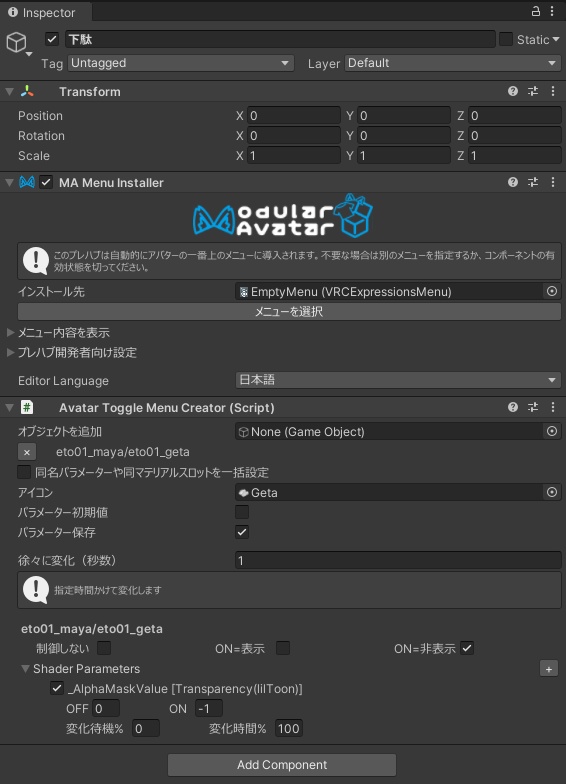Open Avatar Toggle Menu Creator presets icon
This screenshot has width=566, height=784.
(533, 407)
